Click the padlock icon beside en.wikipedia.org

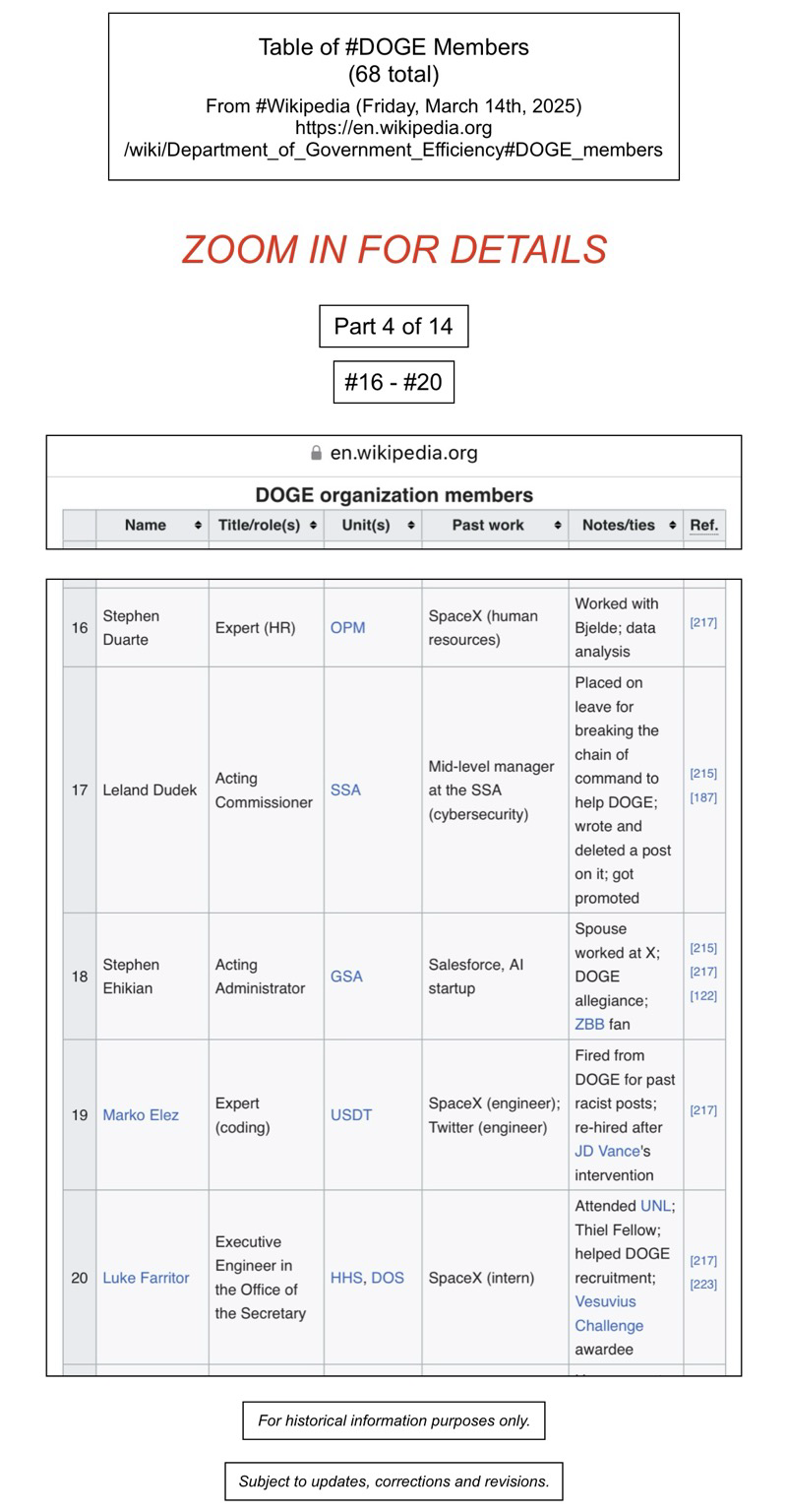[x=316, y=453]
